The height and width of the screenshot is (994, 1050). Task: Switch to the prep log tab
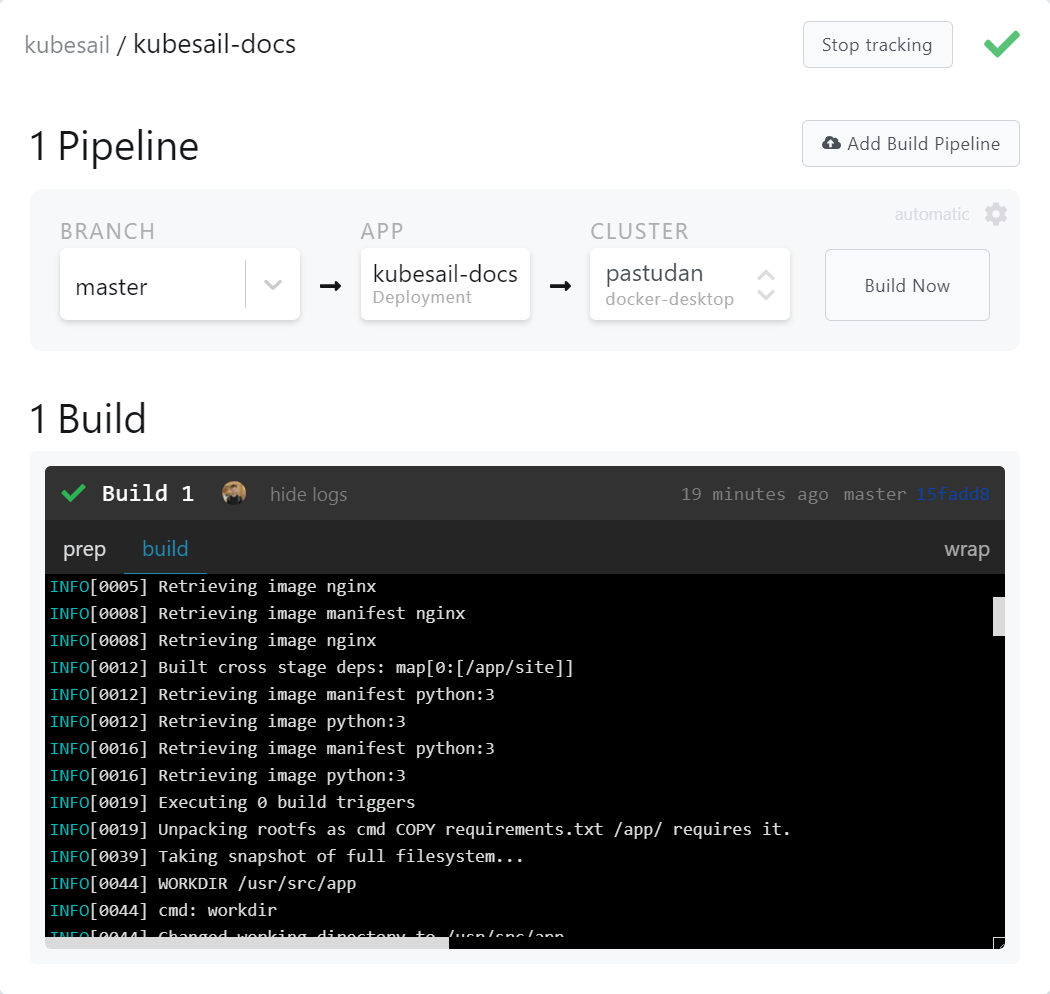pos(84,549)
